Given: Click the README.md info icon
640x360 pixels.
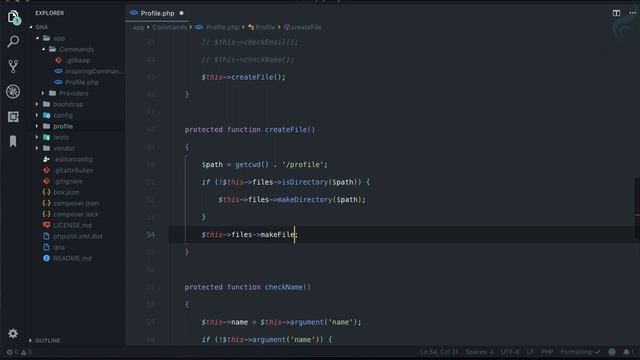Looking at the screenshot, I should click(x=46, y=258).
